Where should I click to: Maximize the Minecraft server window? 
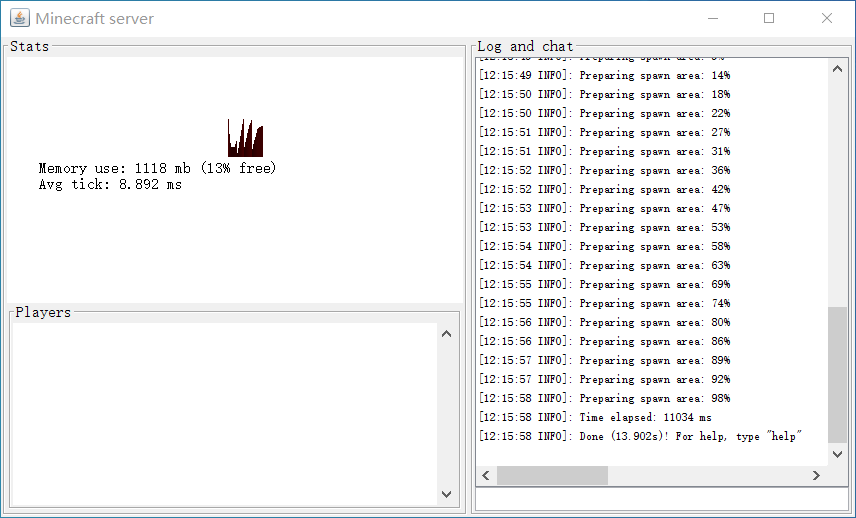(x=769, y=18)
